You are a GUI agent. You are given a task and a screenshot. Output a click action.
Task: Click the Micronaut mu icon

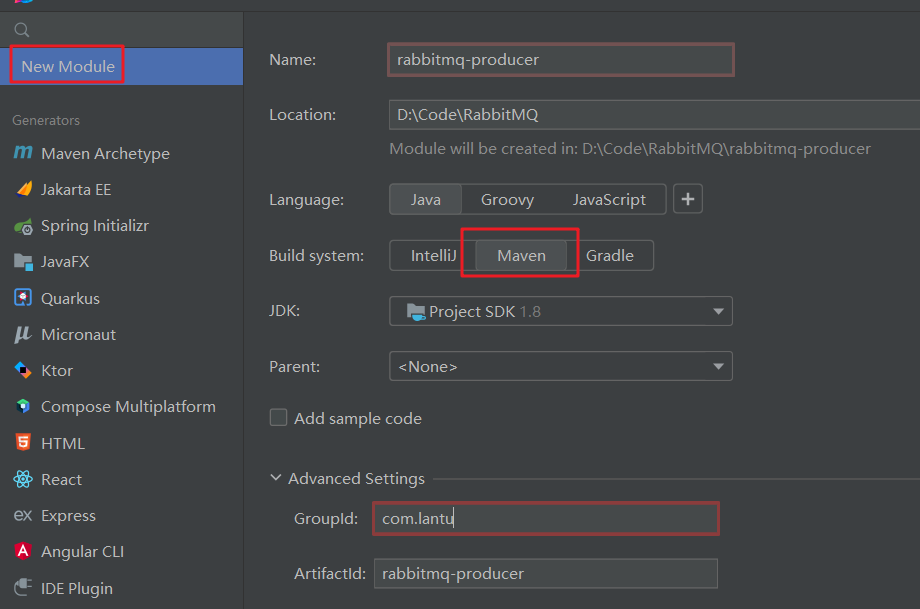(x=22, y=334)
